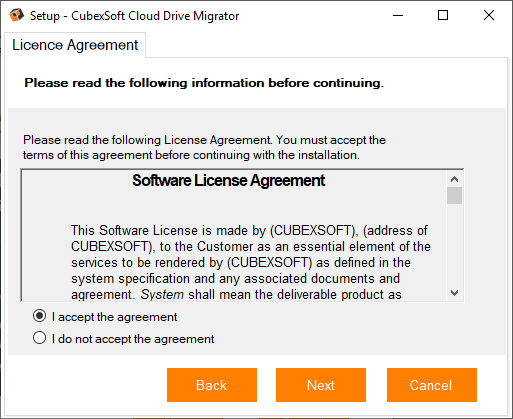
Task: Click inside the license agreement paragraph text
Action: (251, 262)
